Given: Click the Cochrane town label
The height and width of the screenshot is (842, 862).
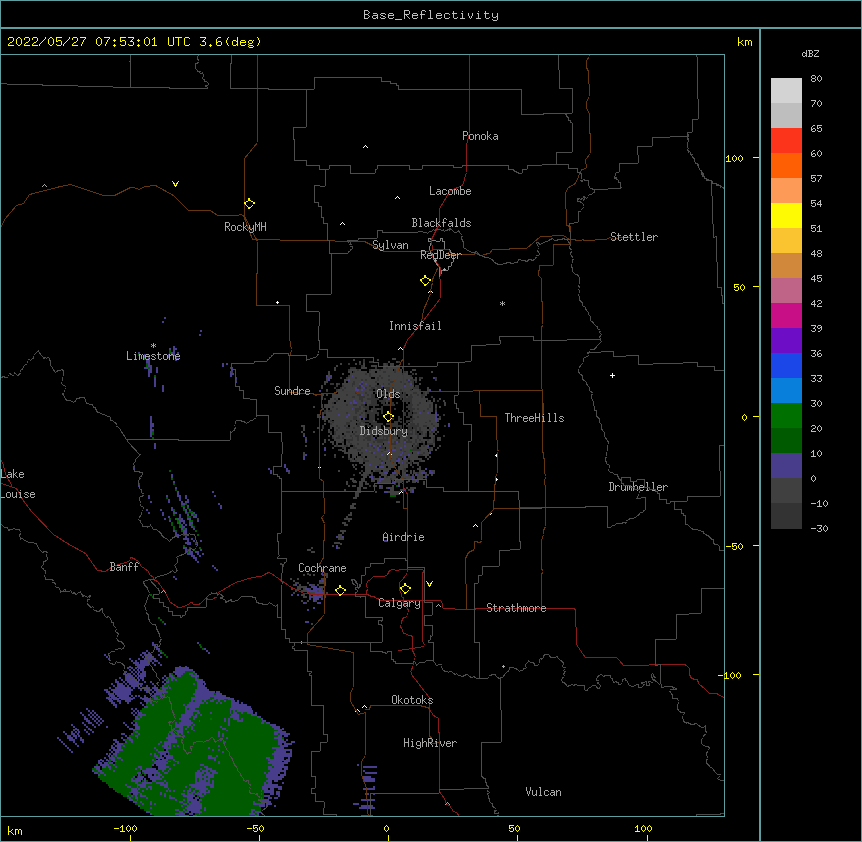Looking at the screenshot, I should 322,568.
